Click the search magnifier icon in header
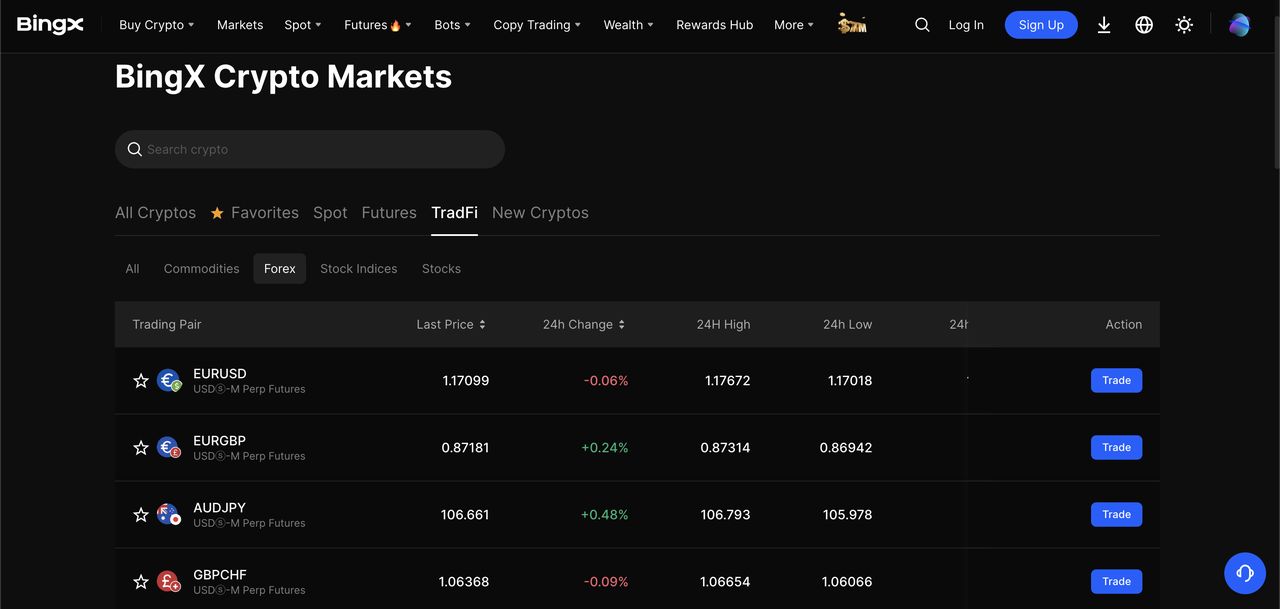The height and width of the screenshot is (609, 1280). [x=922, y=25]
